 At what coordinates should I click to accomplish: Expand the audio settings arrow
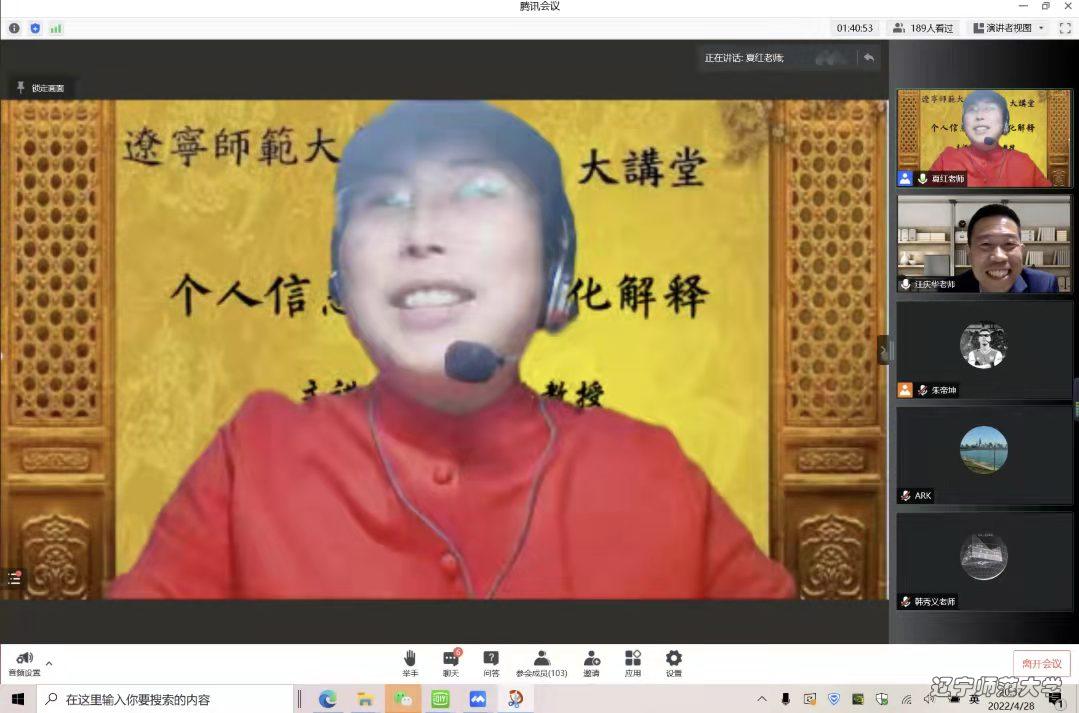click(x=49, y=662)
